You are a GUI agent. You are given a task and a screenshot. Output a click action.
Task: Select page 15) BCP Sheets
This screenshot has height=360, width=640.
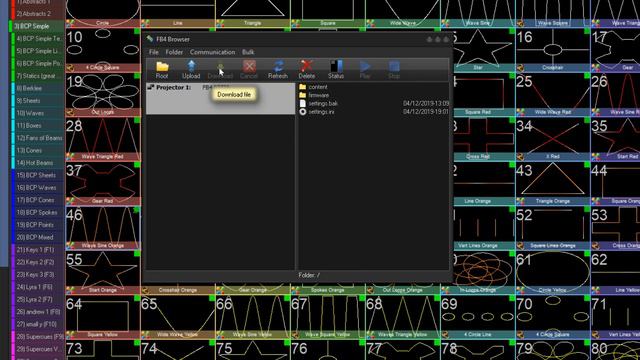38,175
